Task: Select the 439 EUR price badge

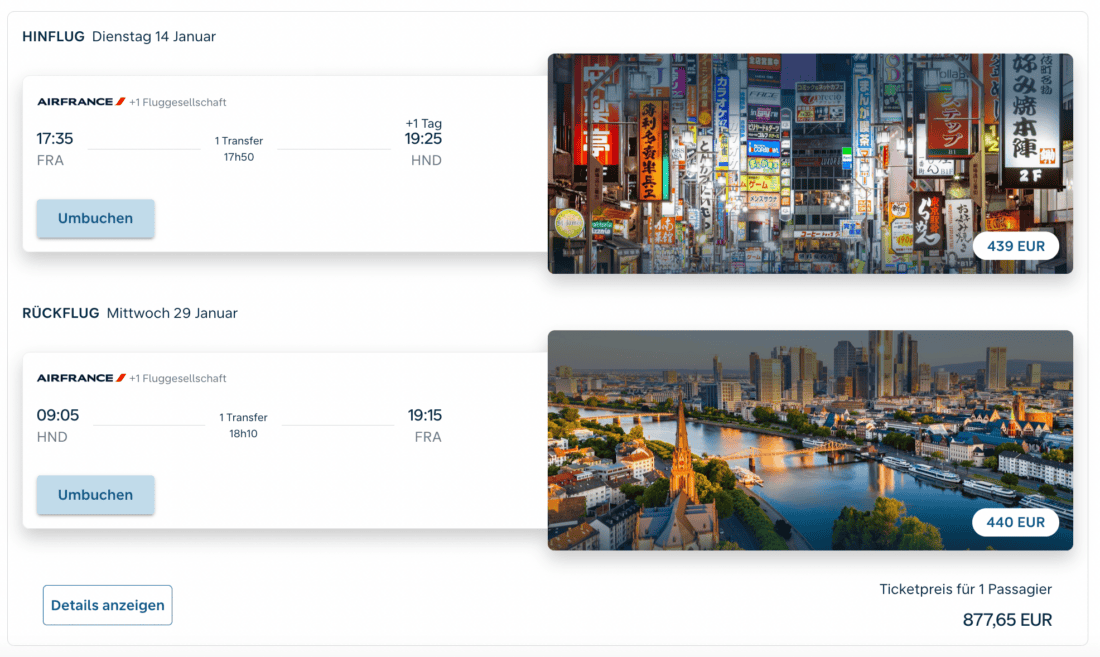Action: 1015,246
